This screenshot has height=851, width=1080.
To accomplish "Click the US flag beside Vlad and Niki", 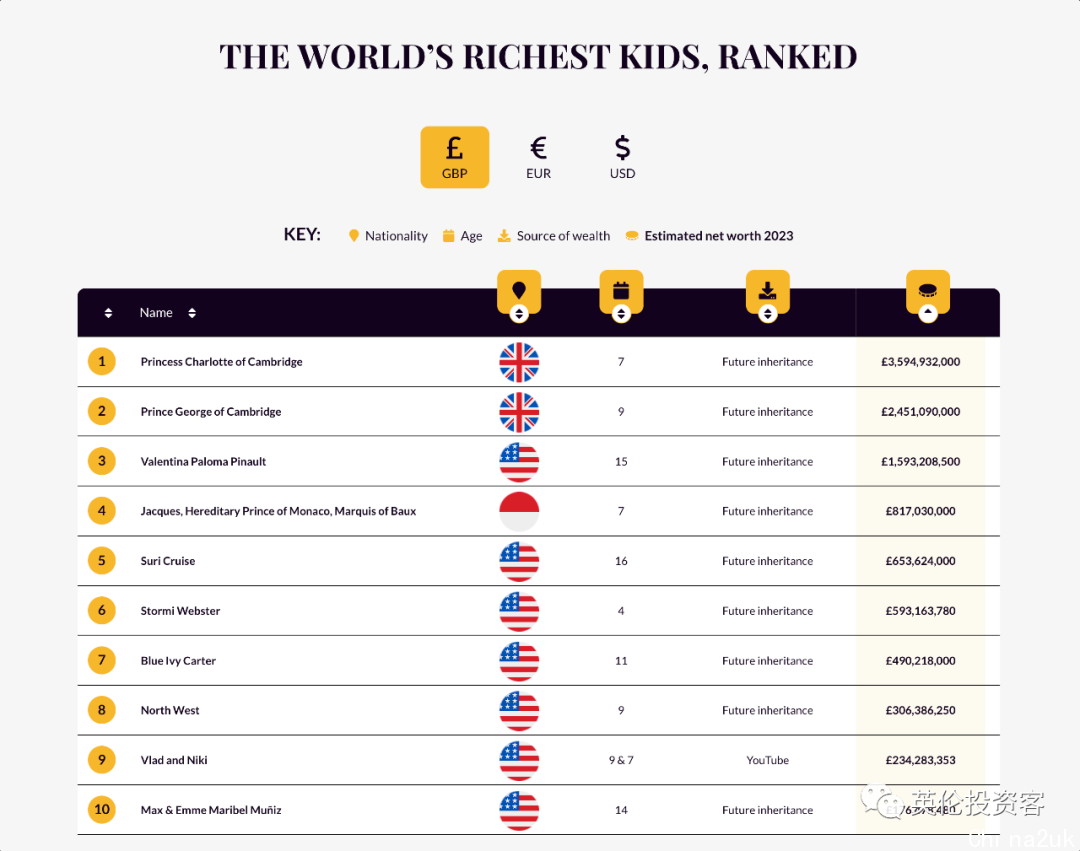I will (519, 760).
